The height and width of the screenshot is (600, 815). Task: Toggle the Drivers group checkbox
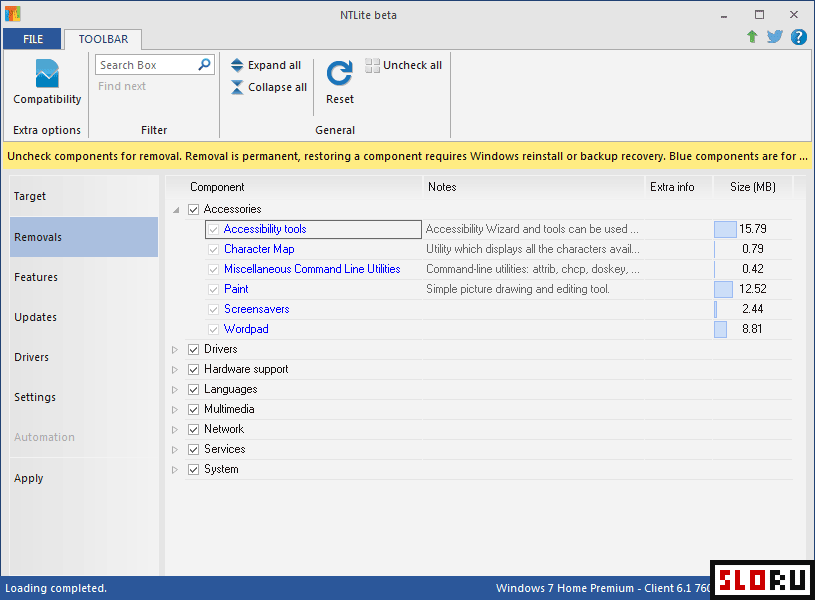[x=193, y=349]
